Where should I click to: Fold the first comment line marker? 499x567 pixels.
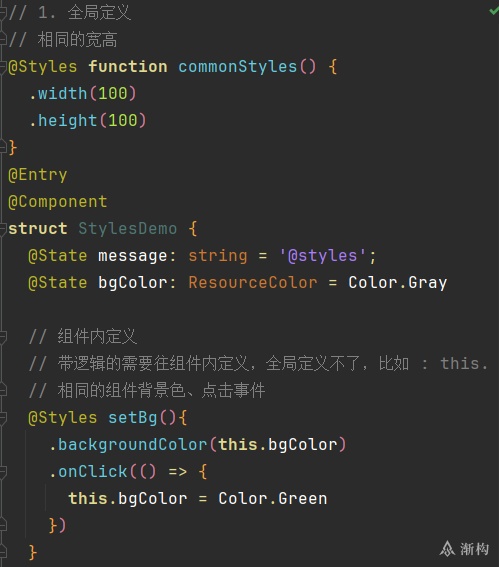(x=3, y=13)
